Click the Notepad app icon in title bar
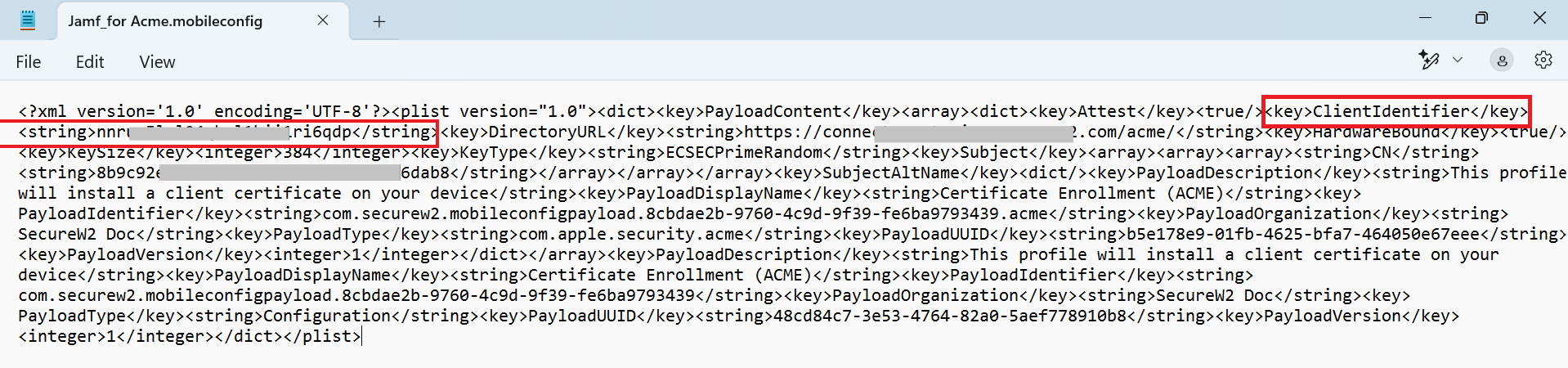The height and width of the screenshot is (368, 1568). tap(28, 20)
